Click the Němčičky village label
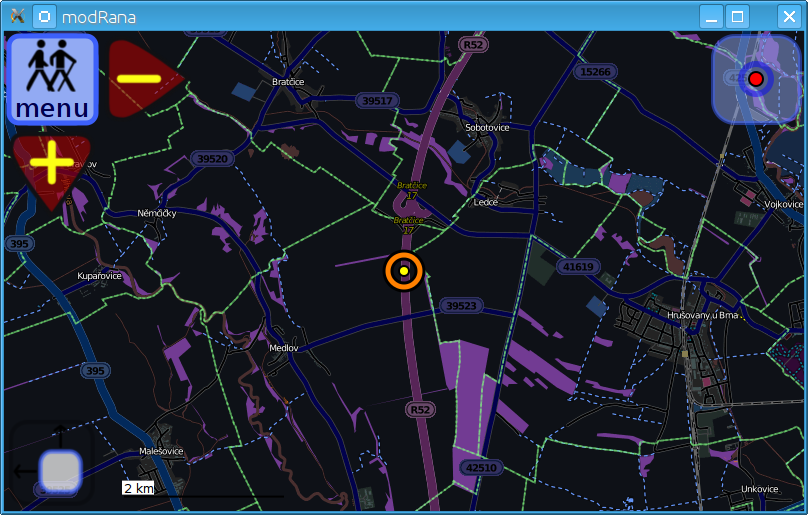 (x=157, y=214)
